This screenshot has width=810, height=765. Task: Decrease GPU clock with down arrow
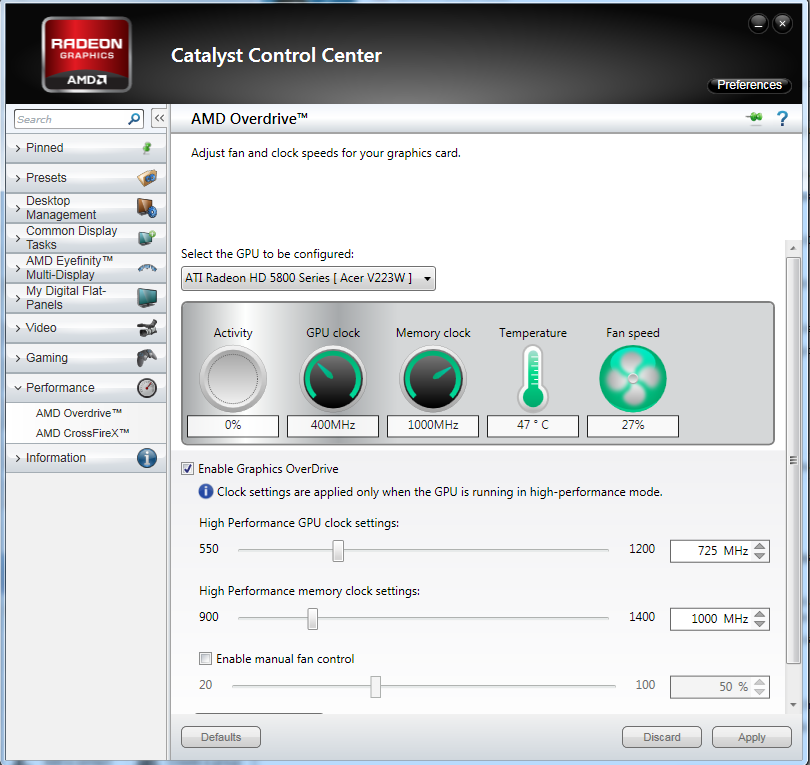pos(759,555)
